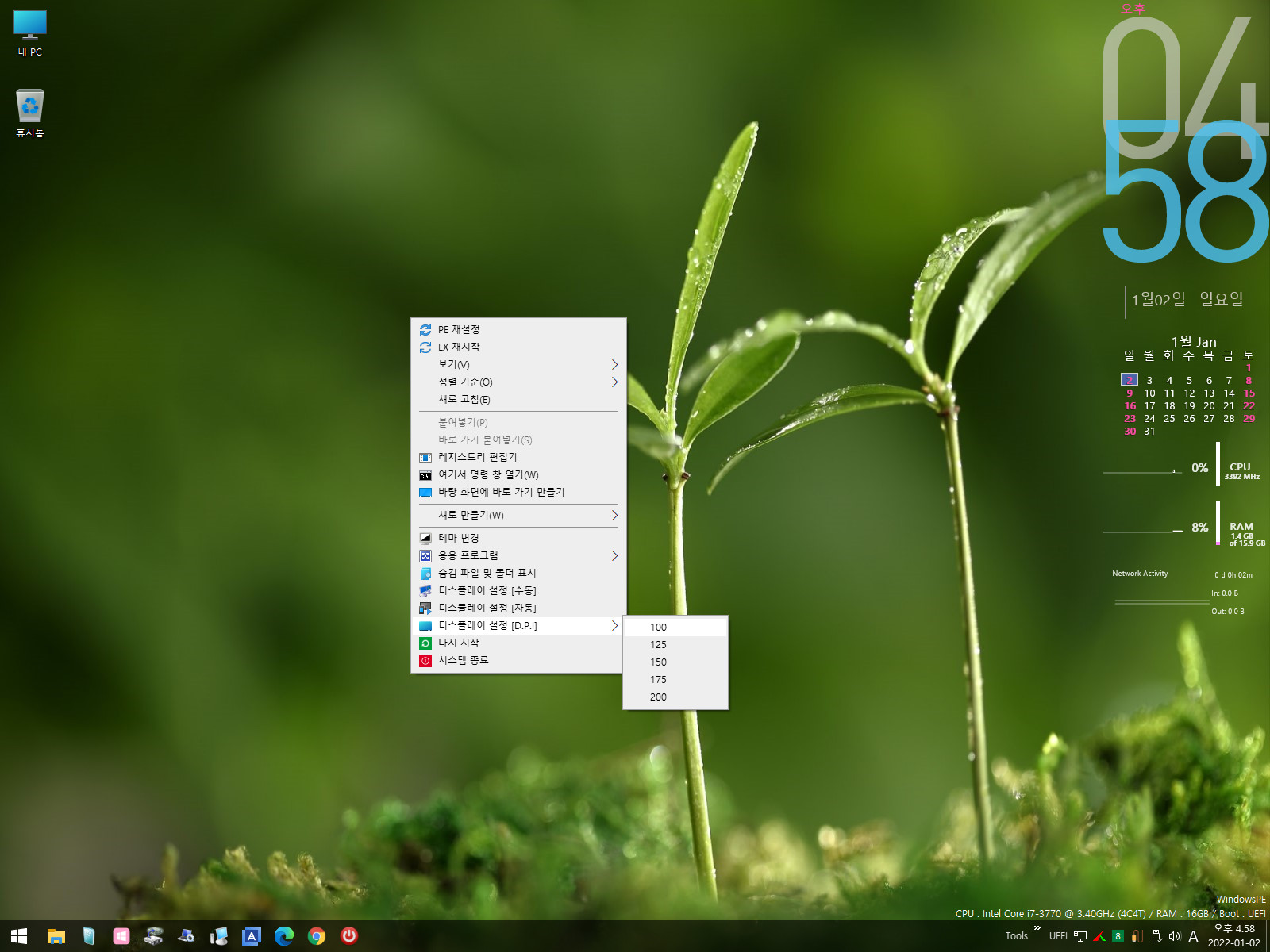Choose 새로 고침(E) in context menu
The width and height of the screenshot is (1270, 952).
coord(518,399)
